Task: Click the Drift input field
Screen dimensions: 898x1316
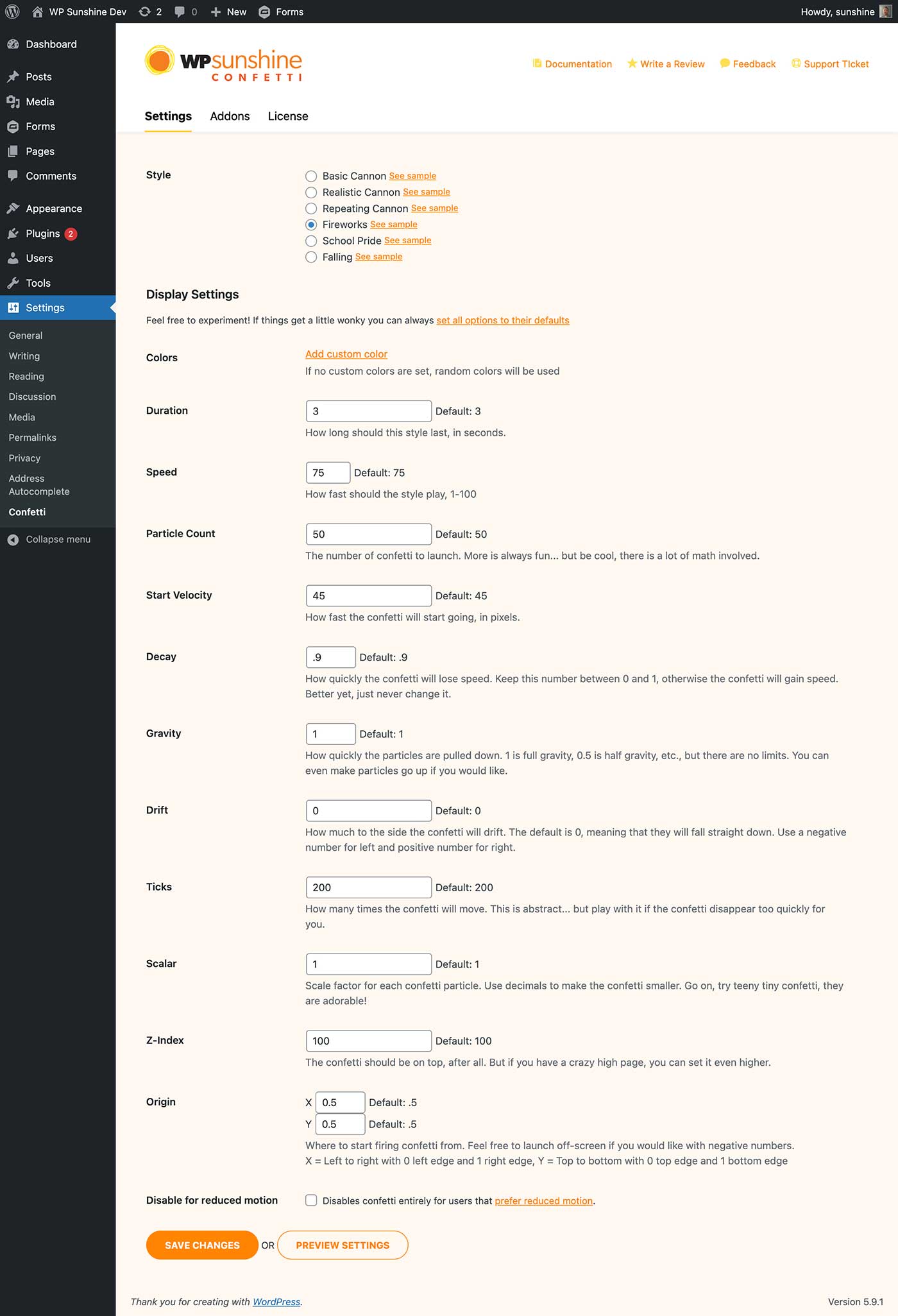Action: click(369, 811)
